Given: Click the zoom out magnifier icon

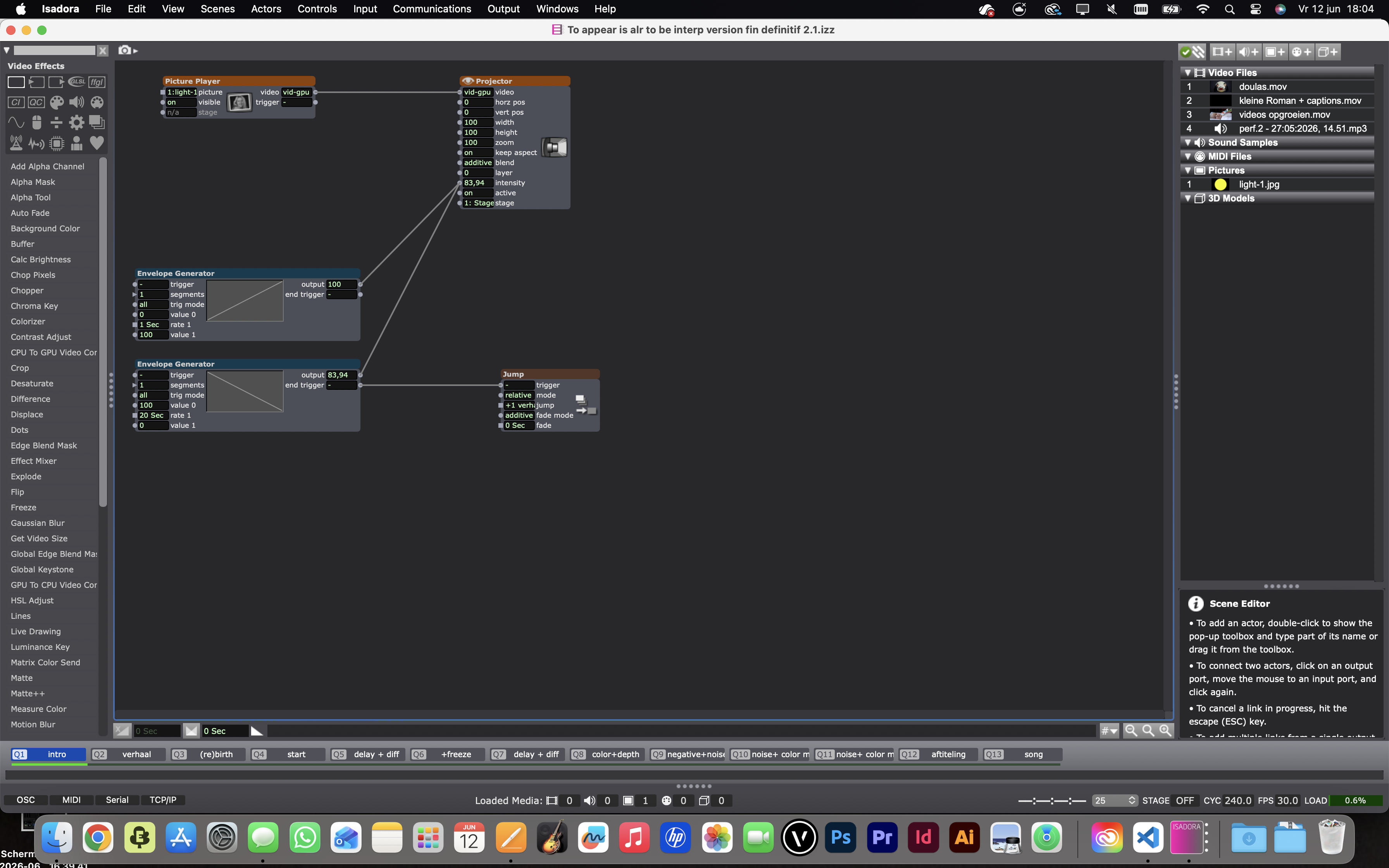Looking at the screenshot, I should [x=1131, y=730].
